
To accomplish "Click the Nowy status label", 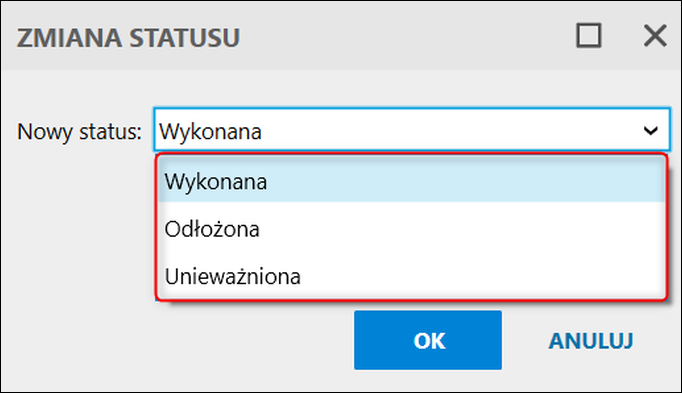I will [79, 131].
